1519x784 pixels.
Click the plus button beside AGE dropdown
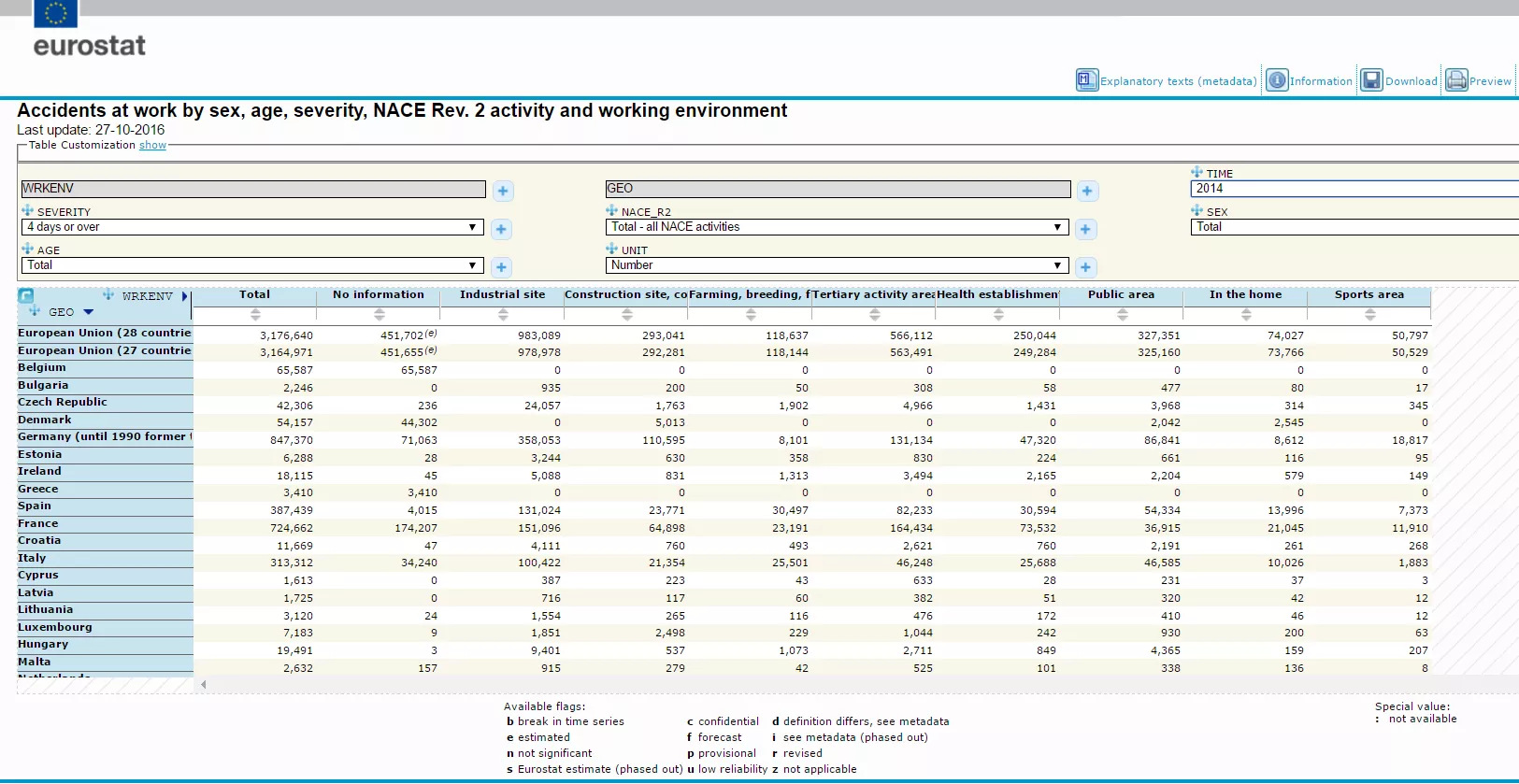[501, 267]
